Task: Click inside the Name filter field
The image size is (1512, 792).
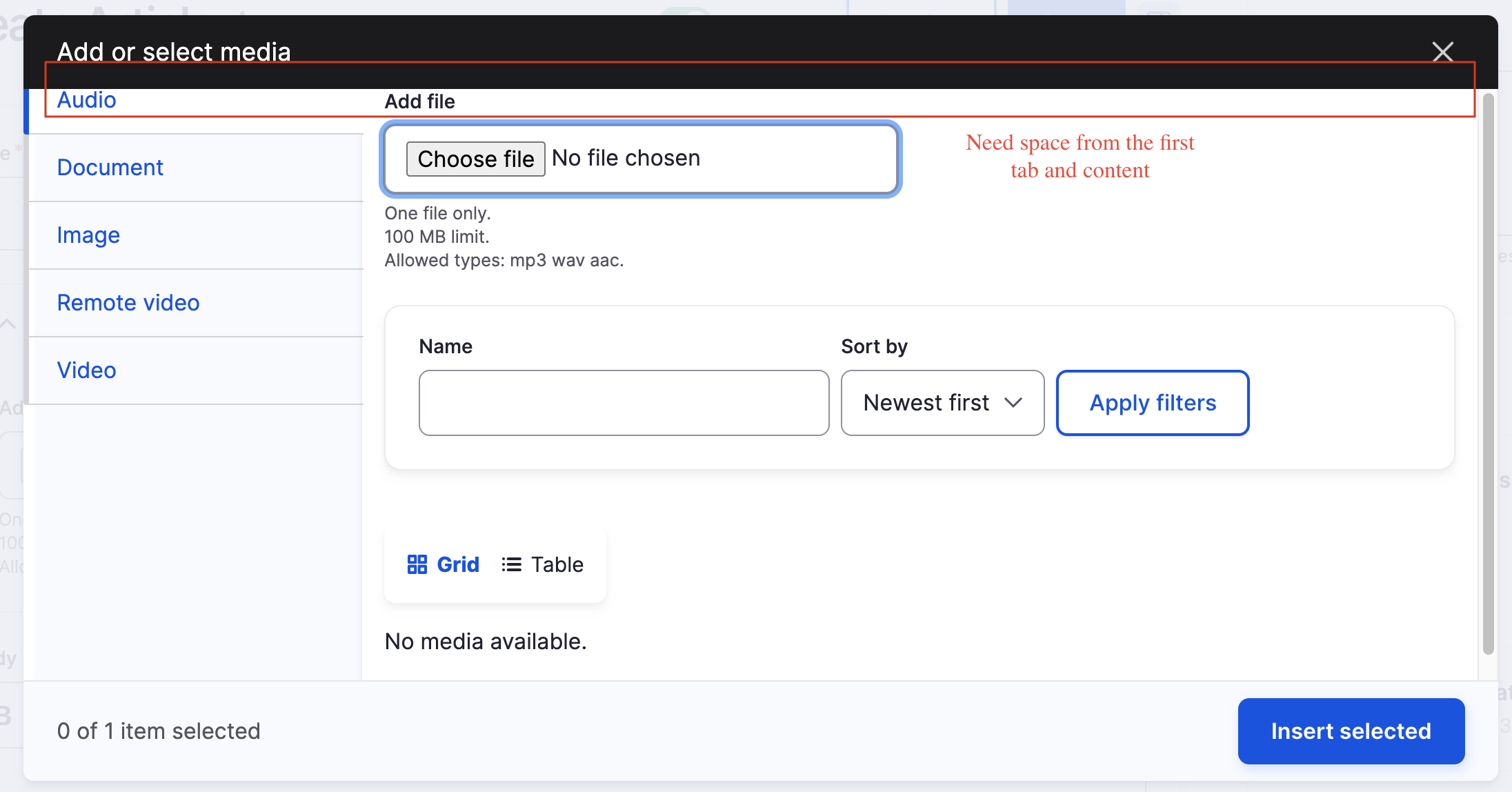Action: coord(623,402)
